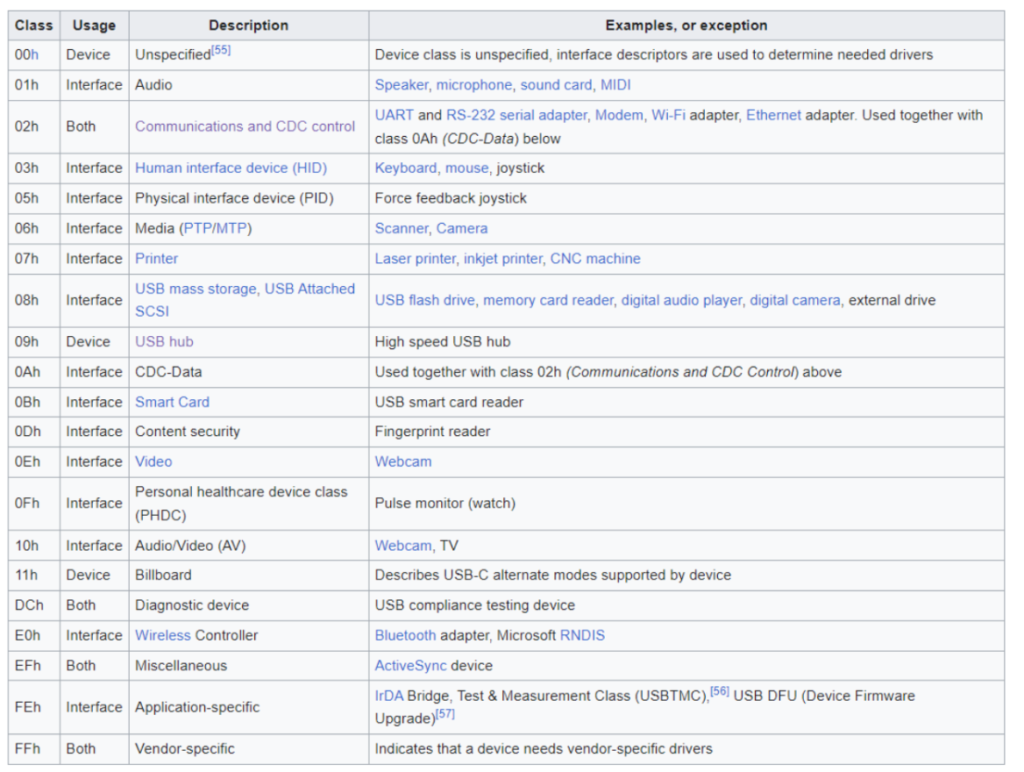
Task: Click footnote reference 55 next to Unspecified
Action: tap(221, 50)
